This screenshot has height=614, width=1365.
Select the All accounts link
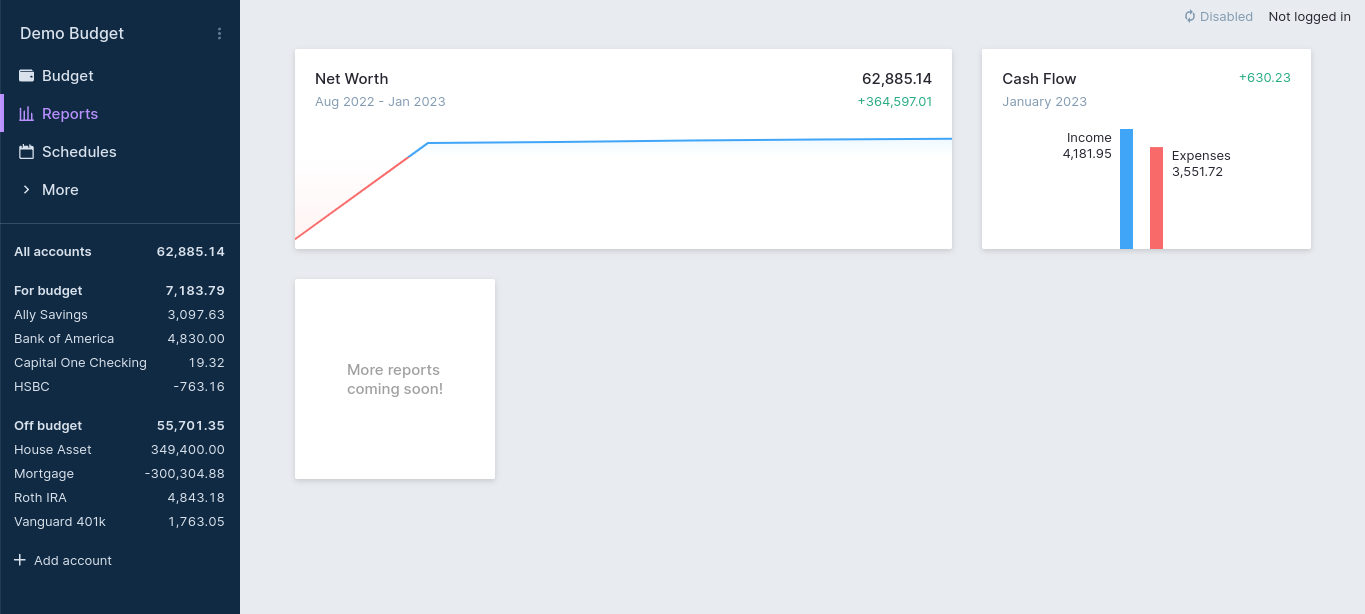[53, 252]
